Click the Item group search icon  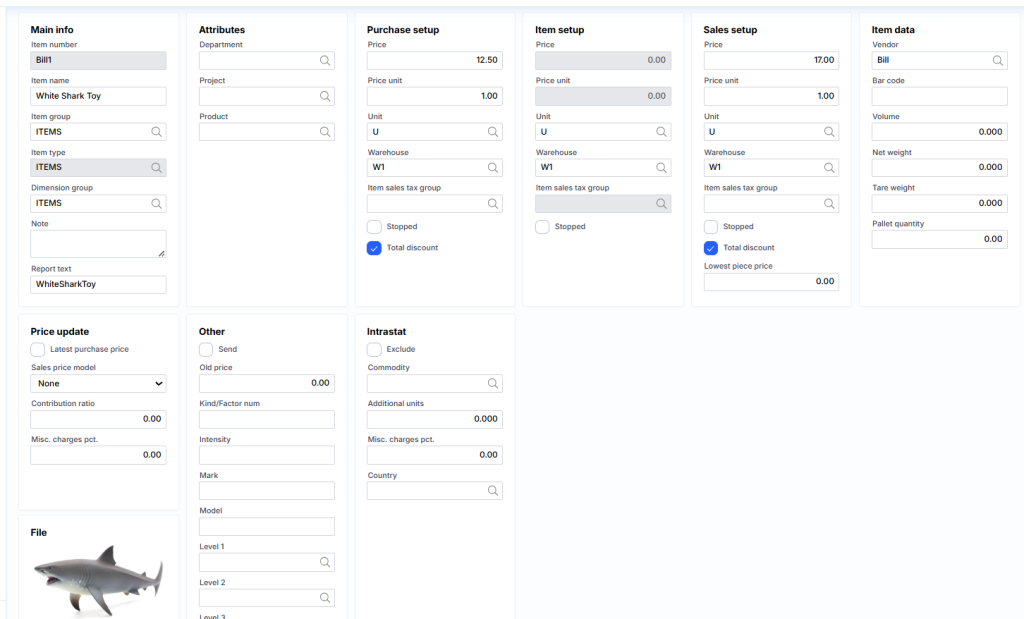click(x=156, y=132)
